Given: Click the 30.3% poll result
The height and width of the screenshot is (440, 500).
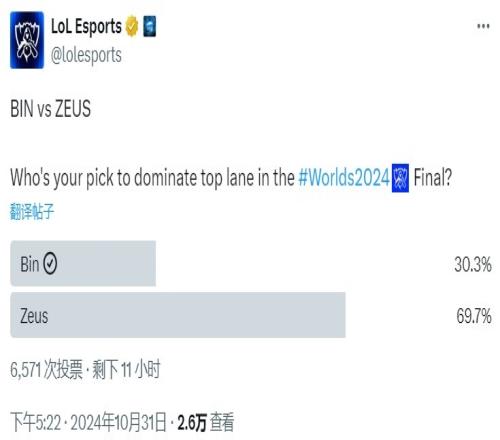Looking at the screenshot, I should click(x=473, y=265).
